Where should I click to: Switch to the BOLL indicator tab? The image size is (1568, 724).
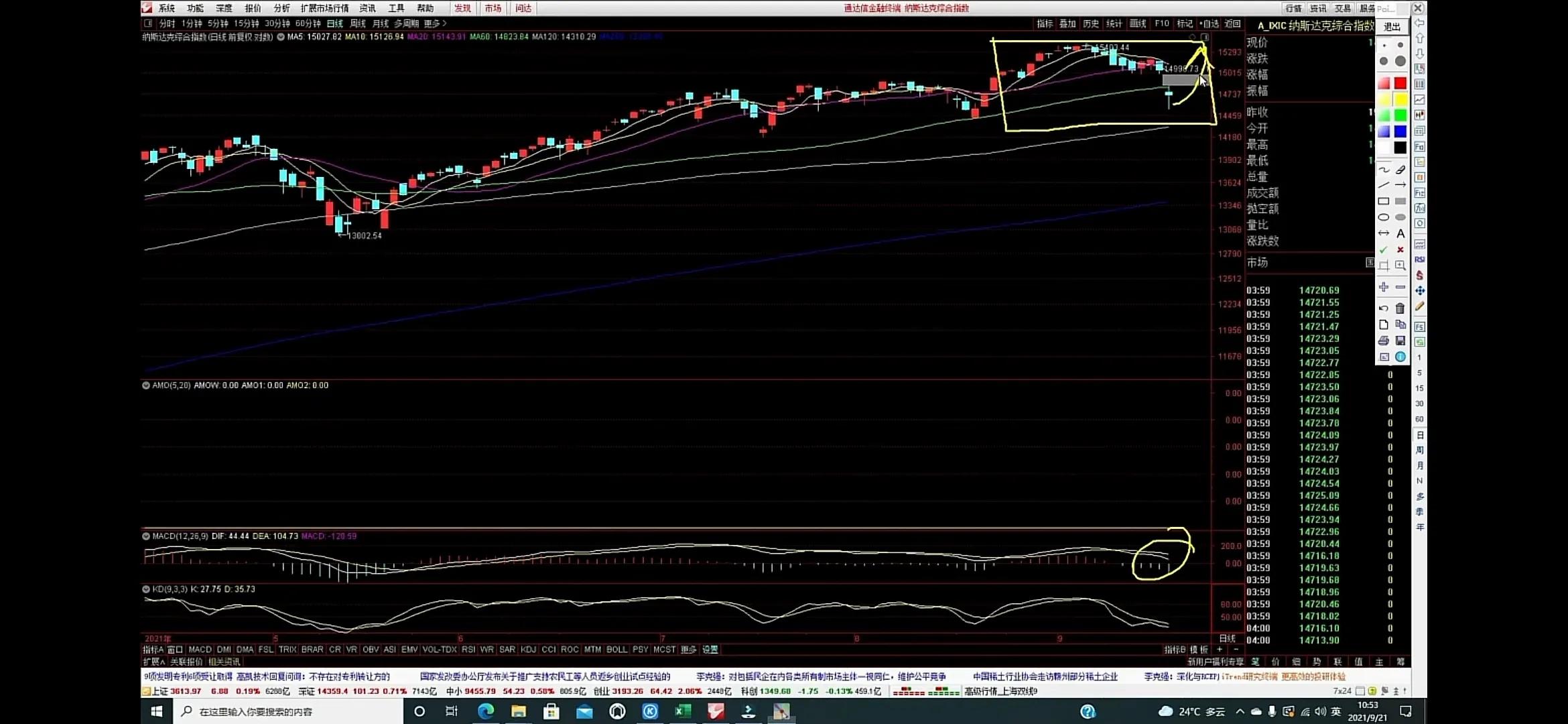(616, 650)
